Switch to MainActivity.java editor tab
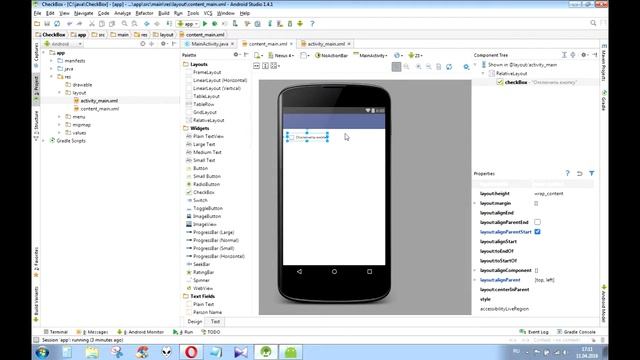640x360 pixels. point(209,44)
